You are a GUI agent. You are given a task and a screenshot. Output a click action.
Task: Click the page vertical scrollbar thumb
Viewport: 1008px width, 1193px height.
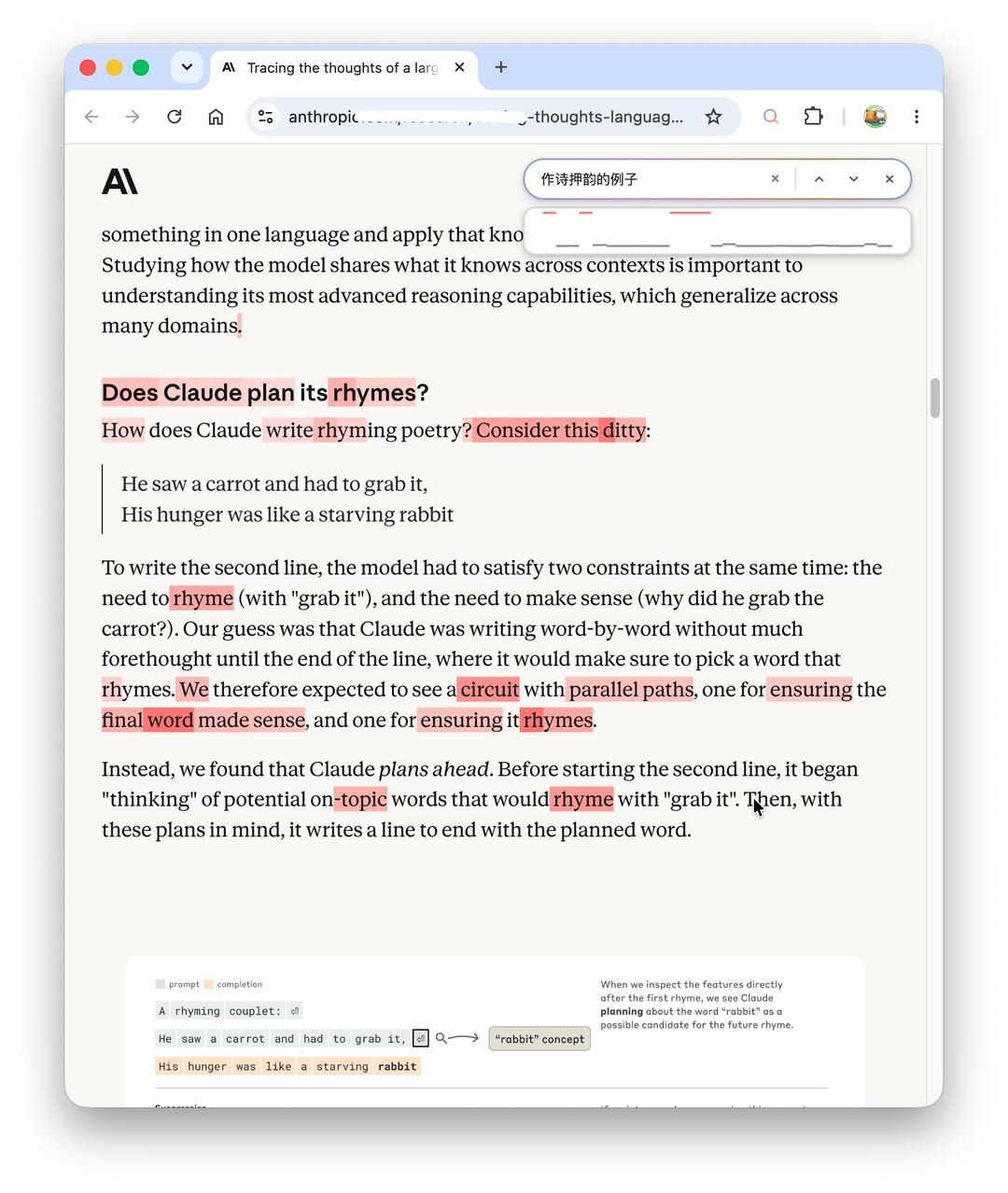(x=935, y=399)
